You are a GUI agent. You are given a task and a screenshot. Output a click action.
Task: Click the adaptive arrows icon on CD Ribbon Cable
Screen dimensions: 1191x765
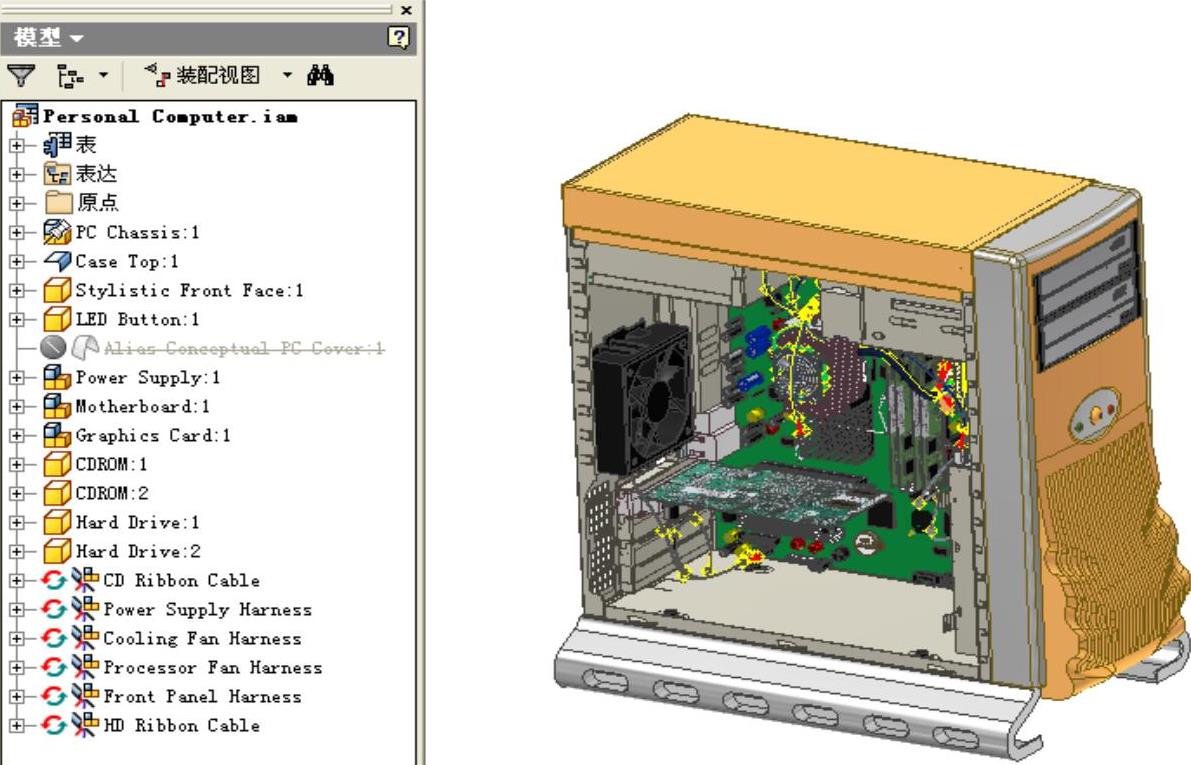point(53,580)
